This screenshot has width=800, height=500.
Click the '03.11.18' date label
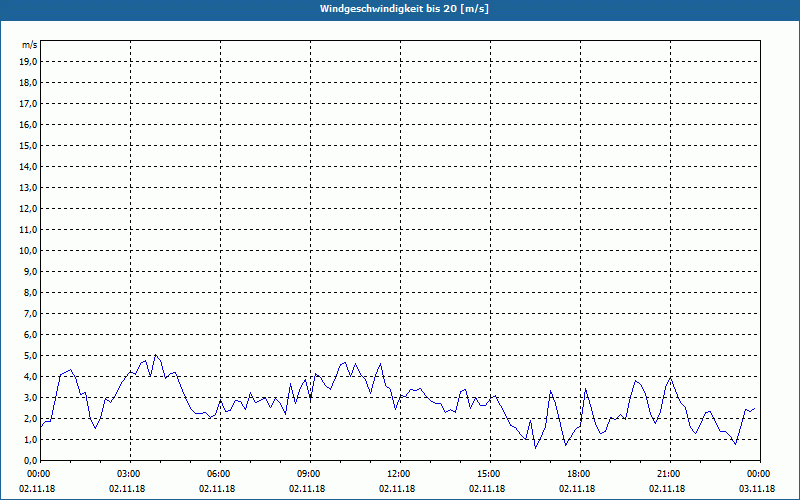click(757, 489)
